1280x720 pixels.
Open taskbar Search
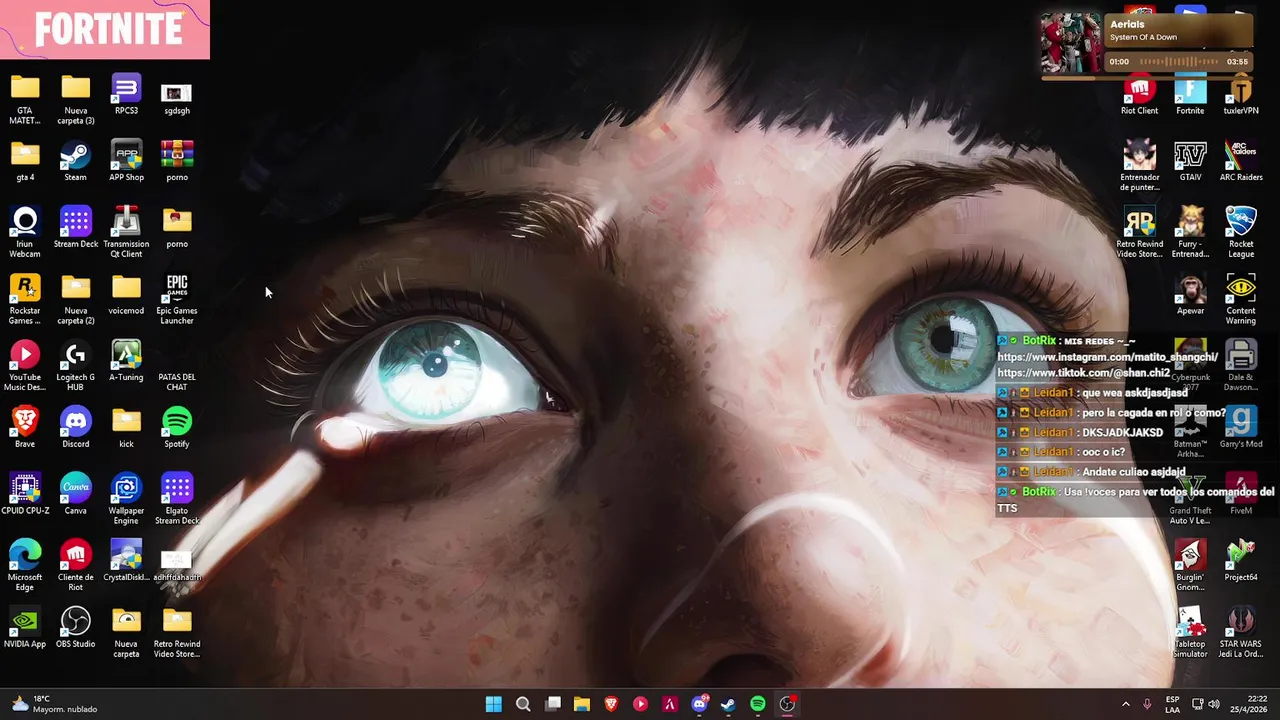click(x=523, y=704)
